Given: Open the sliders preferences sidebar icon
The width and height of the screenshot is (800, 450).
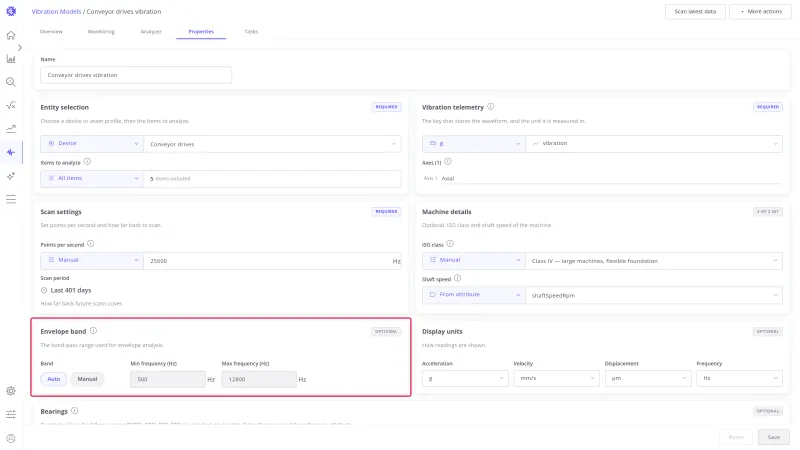Looking at the screenshot, I should 11,414.
